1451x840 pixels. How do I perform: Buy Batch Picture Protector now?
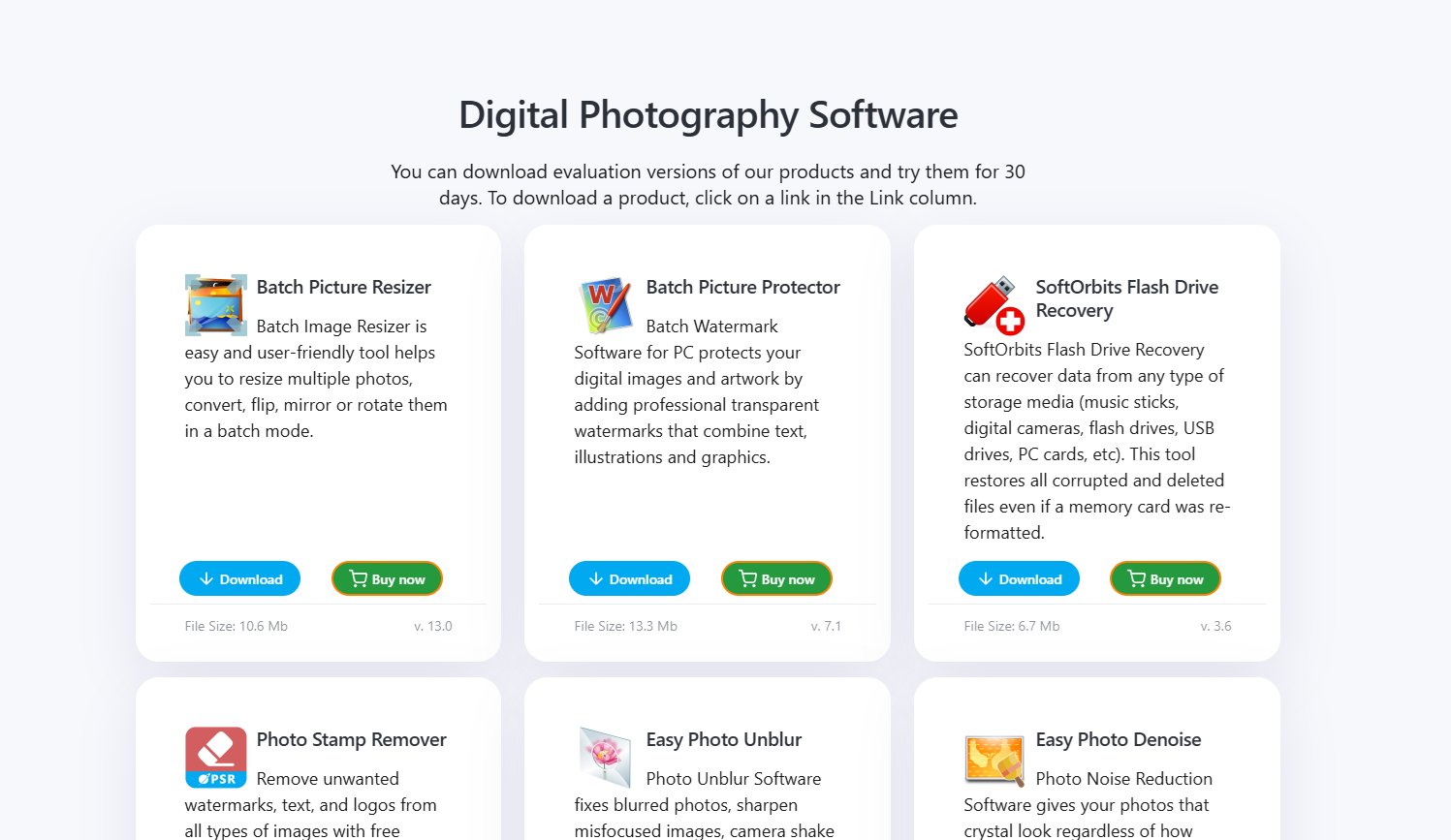click(776, 578)
